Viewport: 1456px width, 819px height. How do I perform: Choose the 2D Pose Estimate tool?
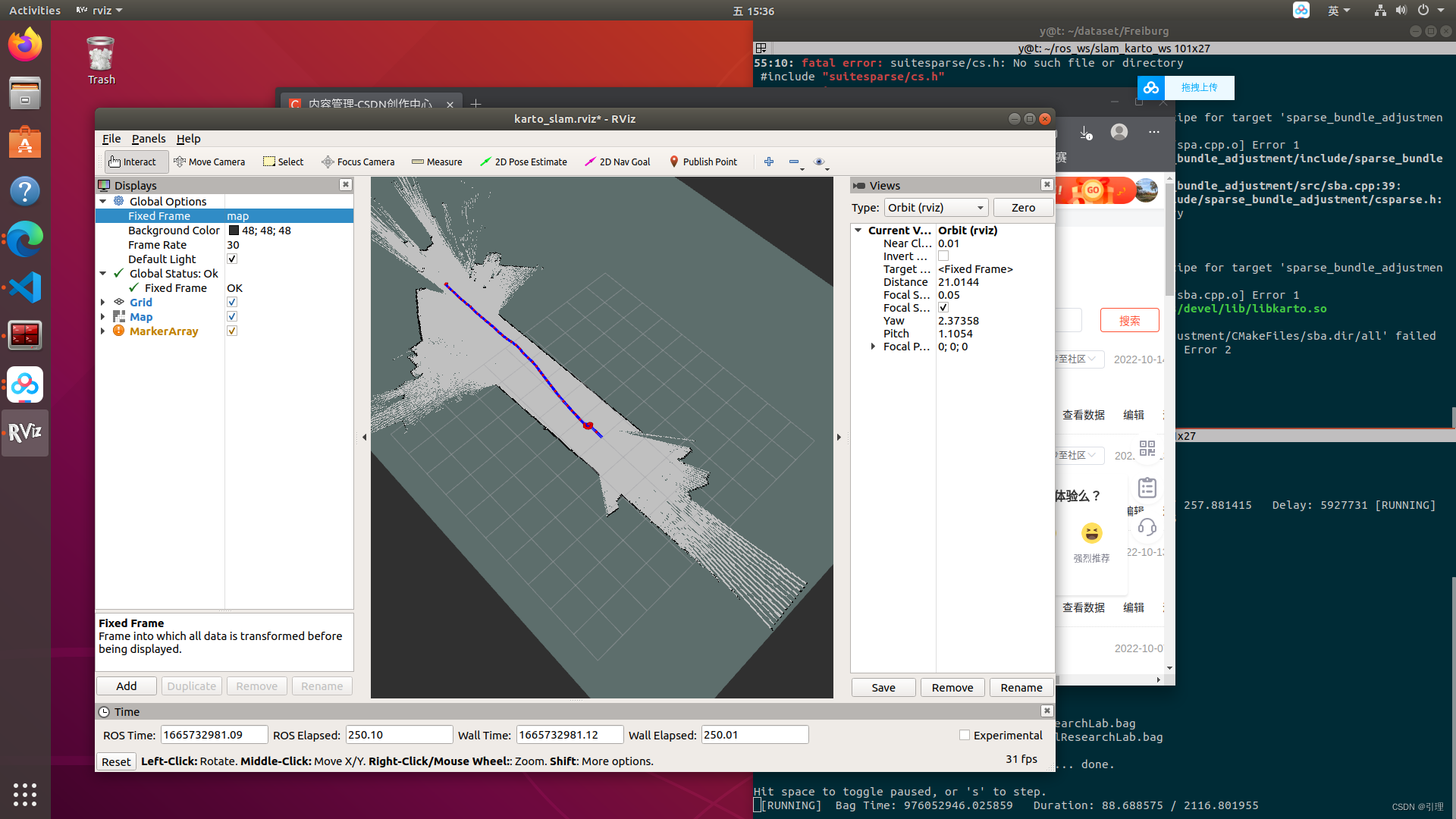(523, 162)
